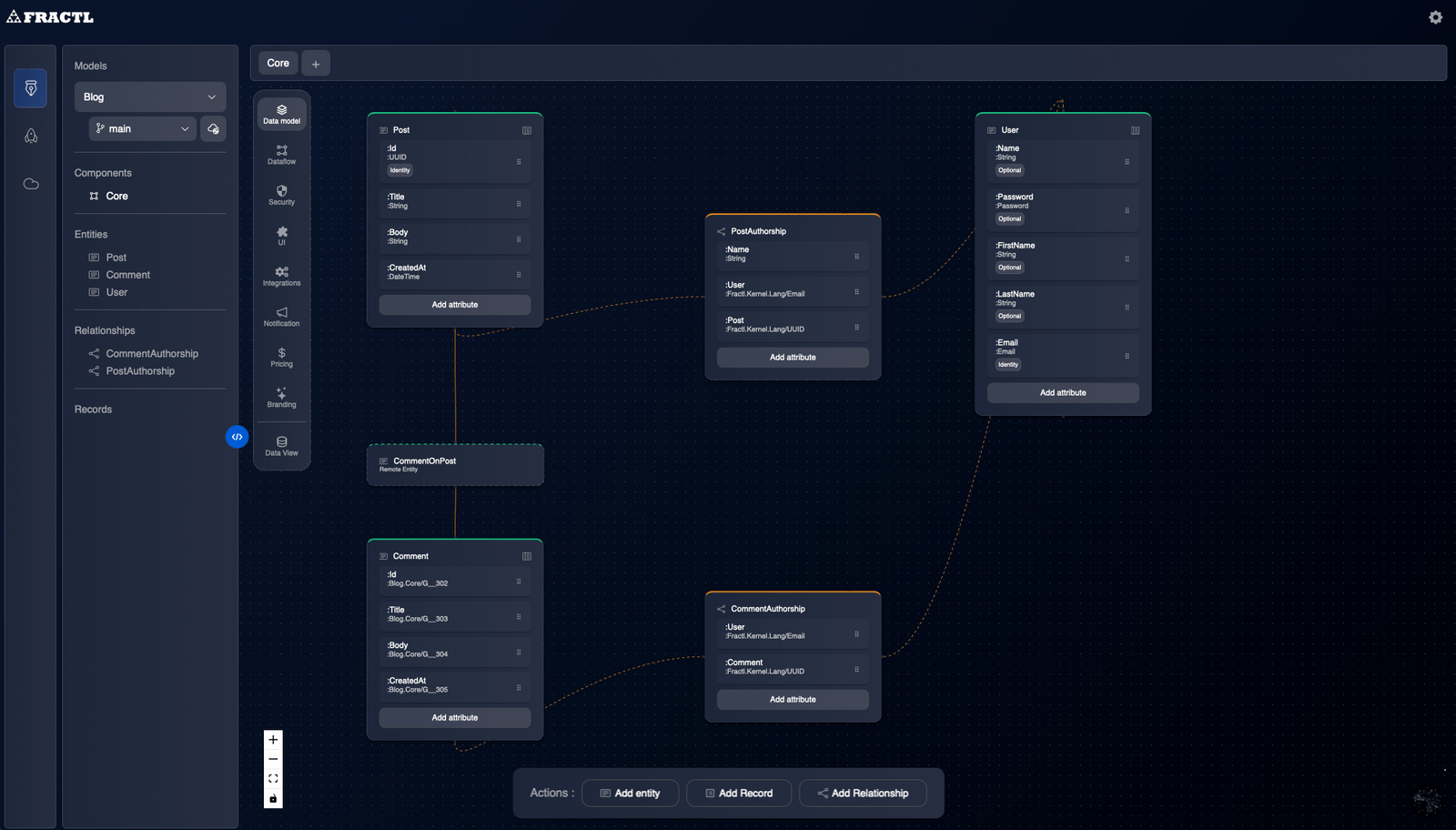The image size is (1456, 830).
Task: Click the Notification icon in the toolbar
Action: tap(281, 317)
